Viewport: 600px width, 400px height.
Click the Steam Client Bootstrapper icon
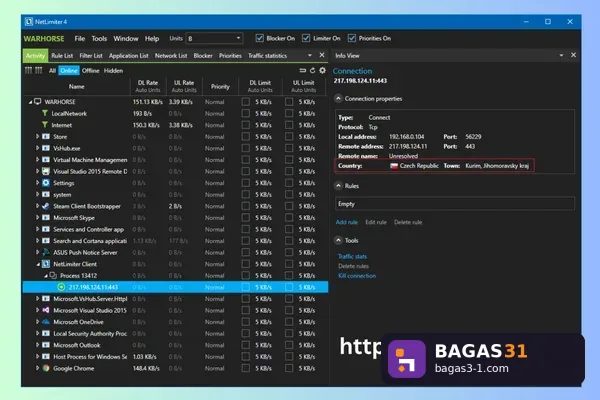point(46,206)
